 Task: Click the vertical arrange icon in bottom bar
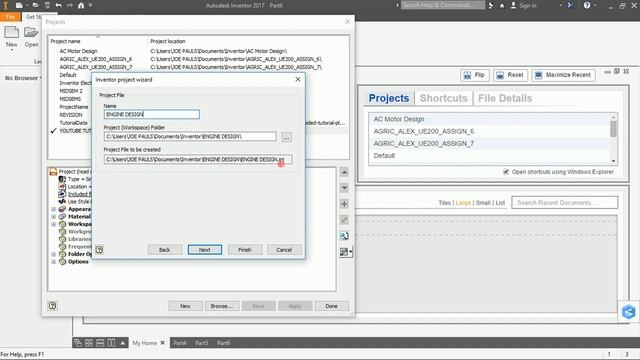pyautogui.click(x=111, y=343)
